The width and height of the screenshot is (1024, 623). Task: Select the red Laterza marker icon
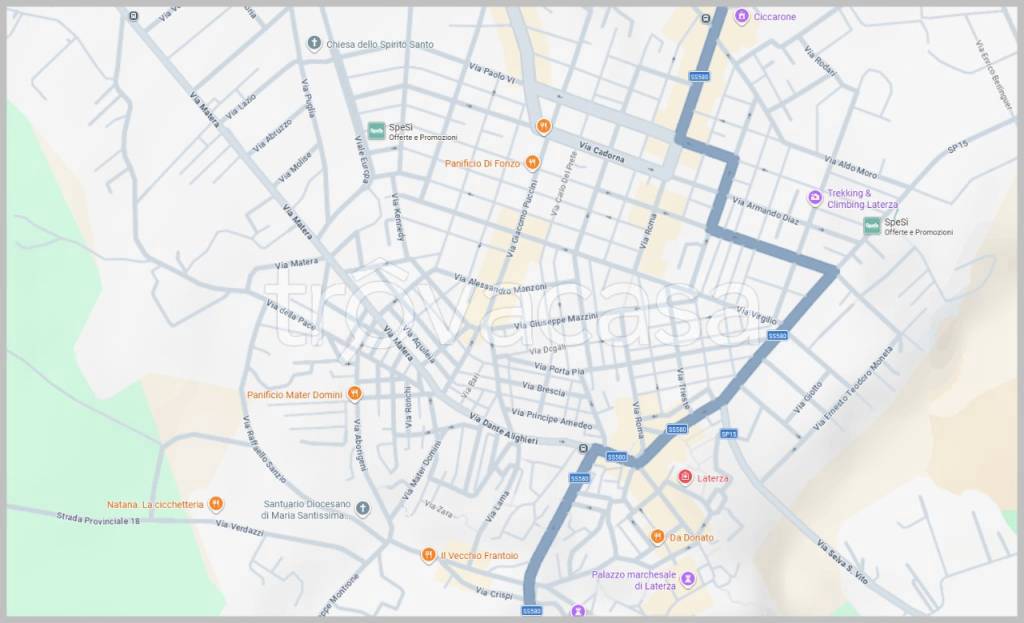tap(685, 478)
